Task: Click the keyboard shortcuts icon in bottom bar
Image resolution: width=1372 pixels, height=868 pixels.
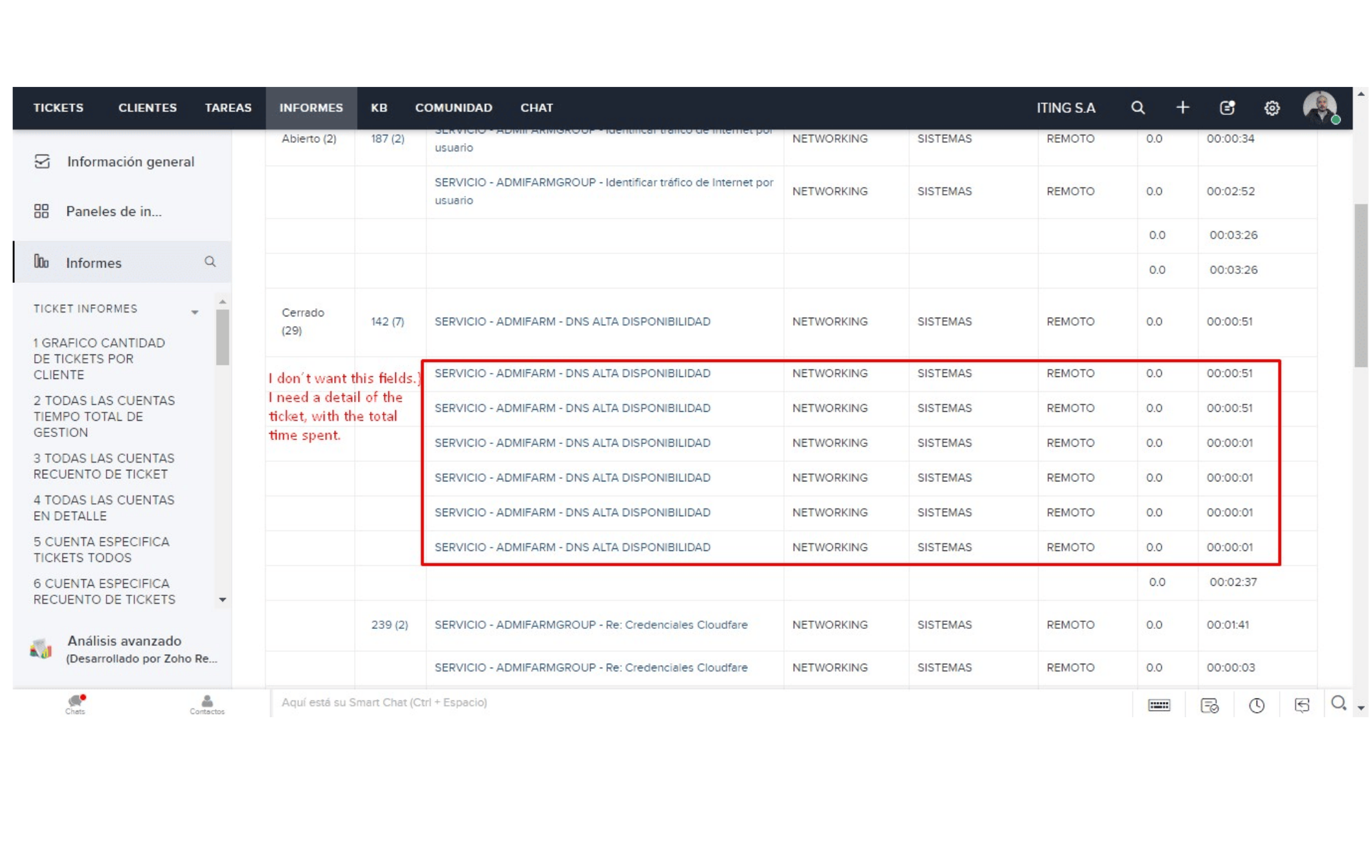Action: 1159,705
